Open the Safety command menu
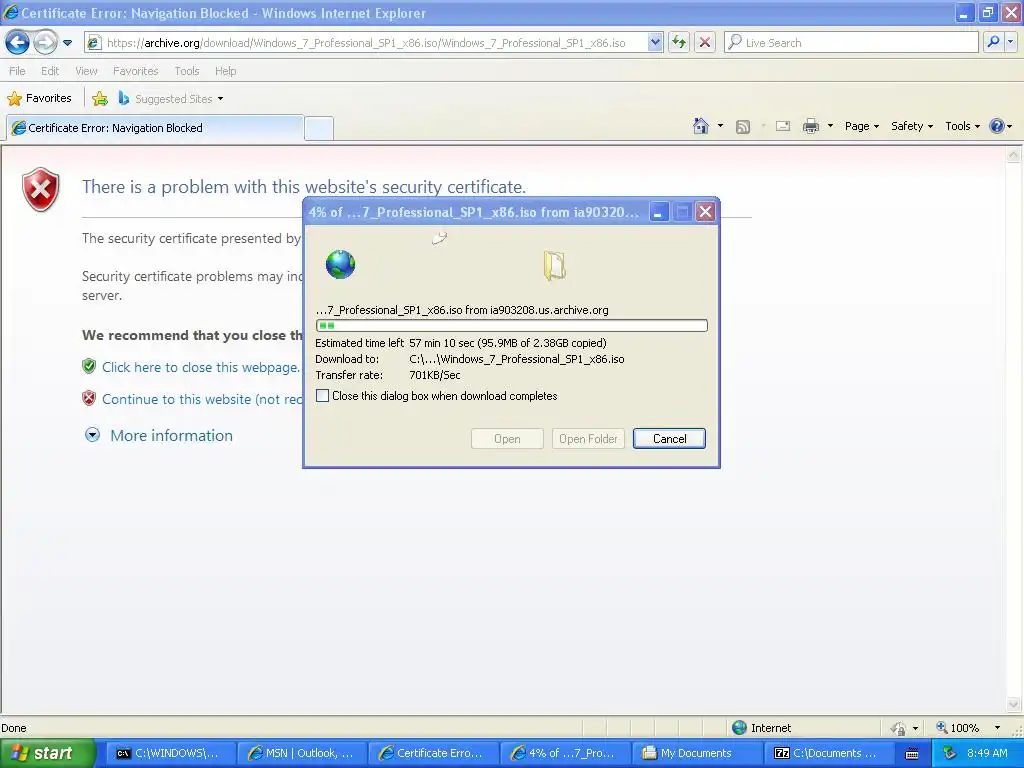The width and height of the screenshot is (1024, 768). click(912, 126)
